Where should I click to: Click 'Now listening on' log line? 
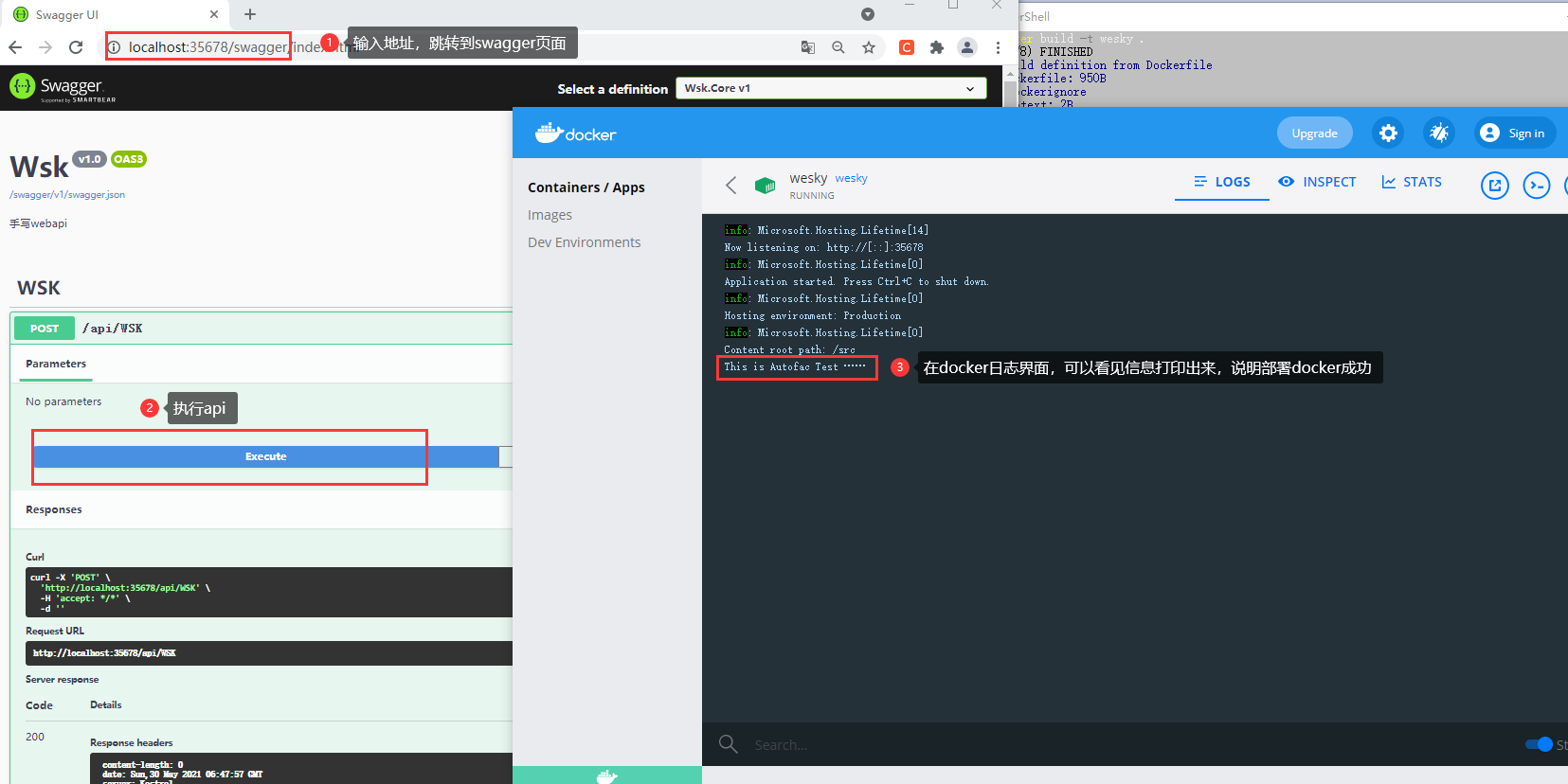(823, 248)
